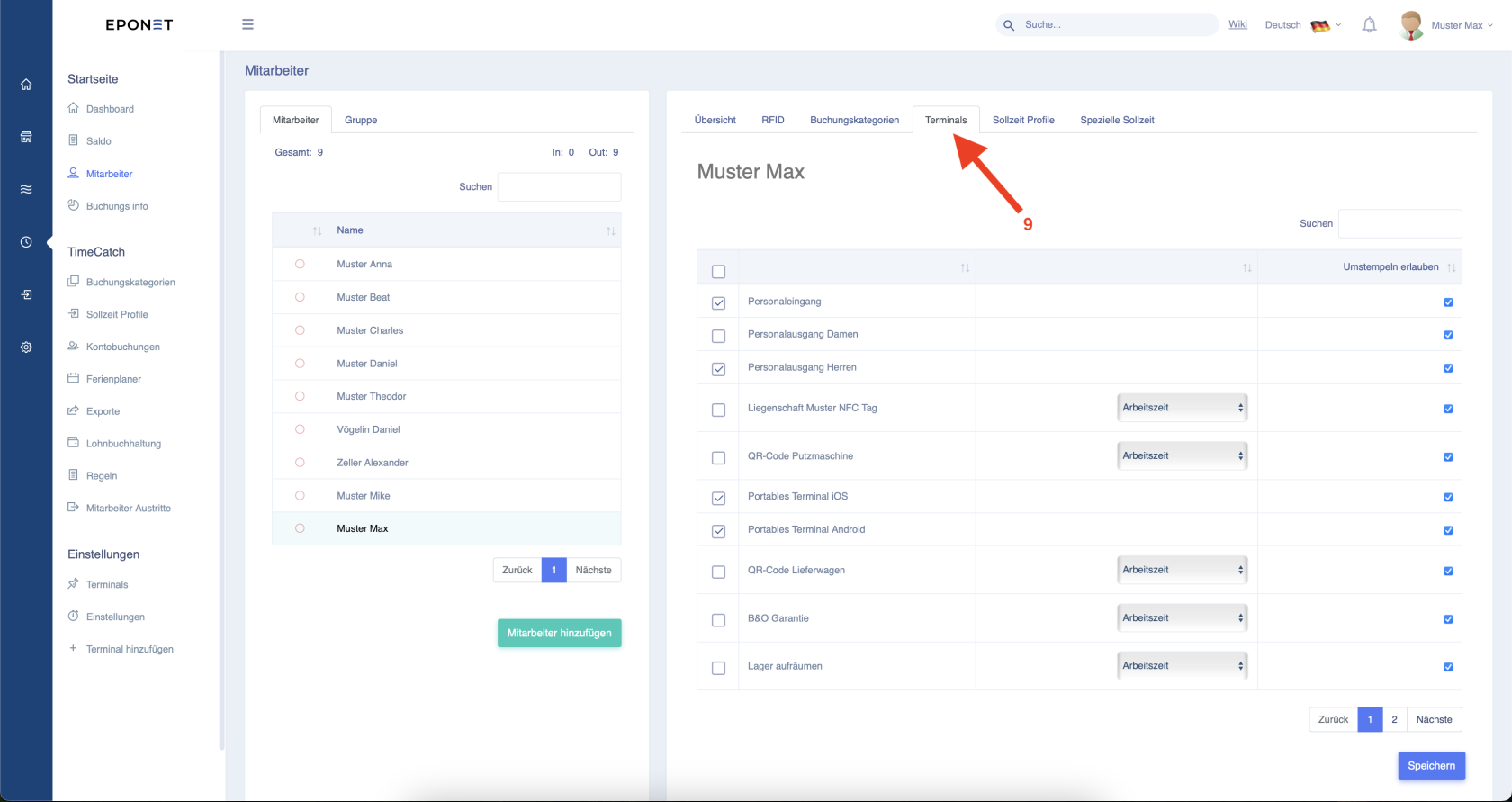Screen dimensions: 1512x802
Task: Switch to the Spezielle Sollzeit tab
Action: [1117, 120]
